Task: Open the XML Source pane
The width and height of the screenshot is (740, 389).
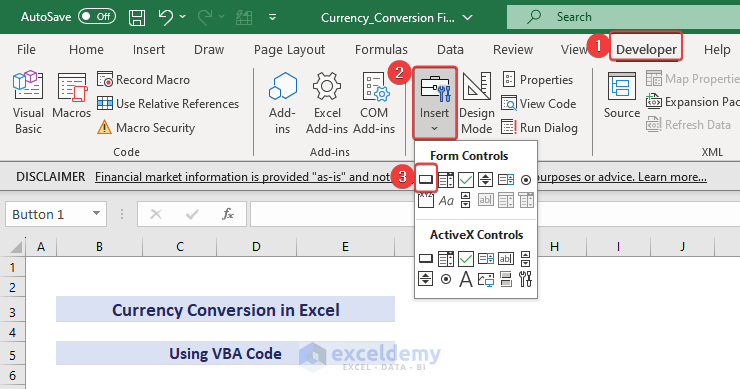Action: [622, 95]
